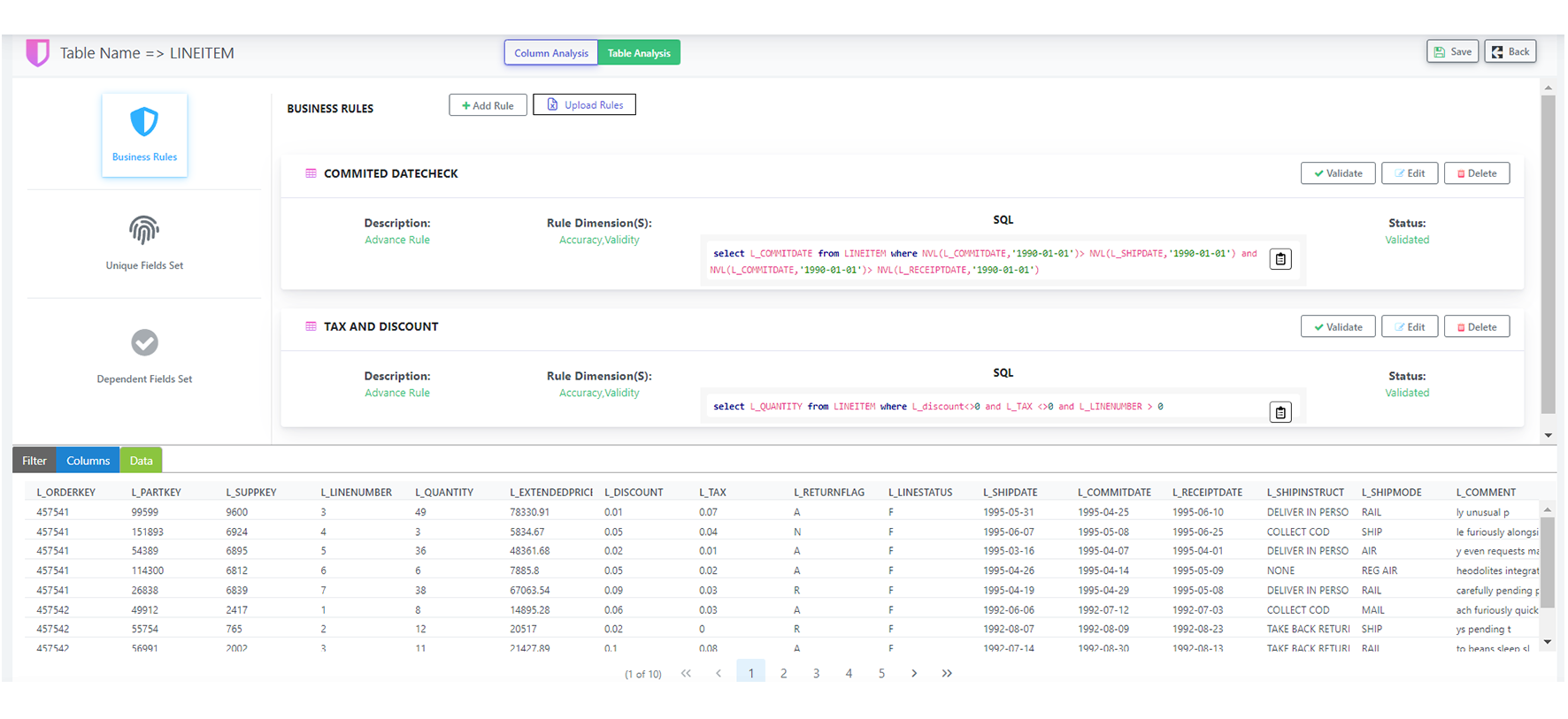Click grid icon beside TAX AND DISCOUNT

point(311,326)
